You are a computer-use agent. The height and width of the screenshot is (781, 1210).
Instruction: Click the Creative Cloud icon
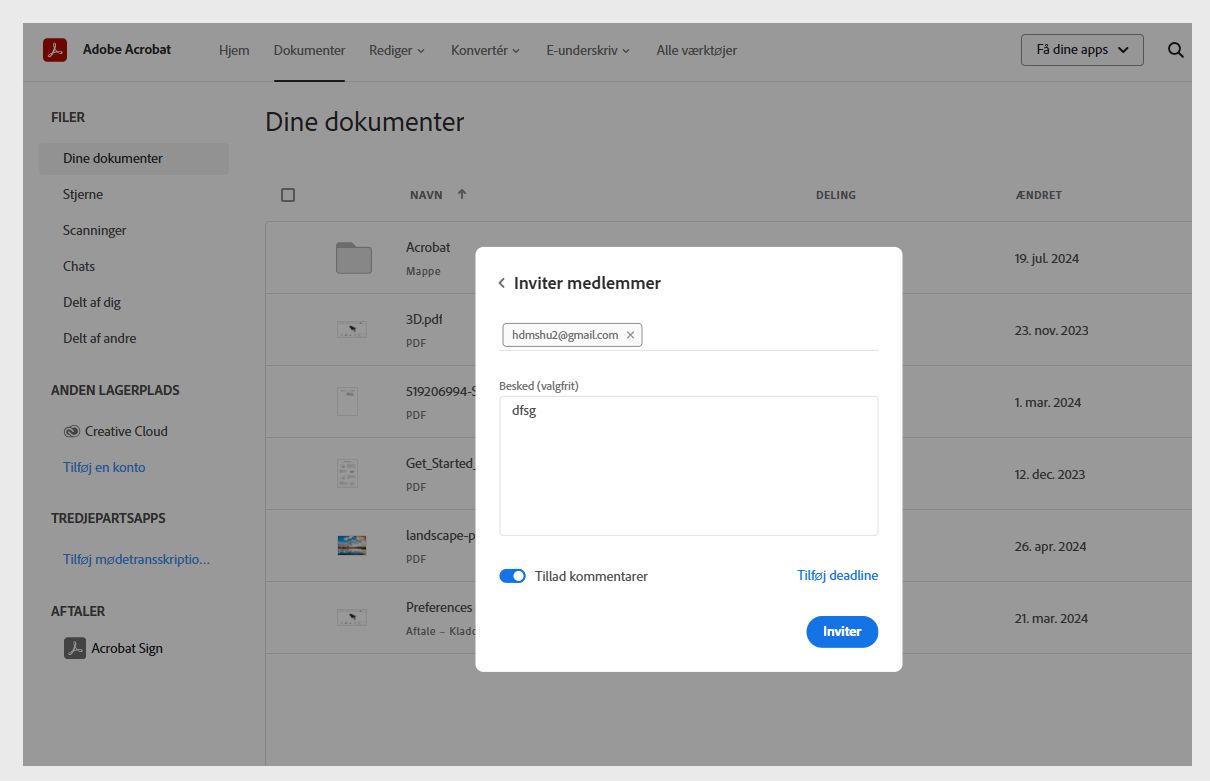click(x=71, y=431)
